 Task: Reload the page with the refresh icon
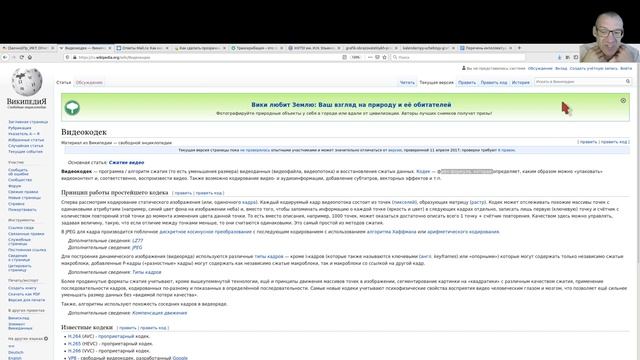point(22,58)
